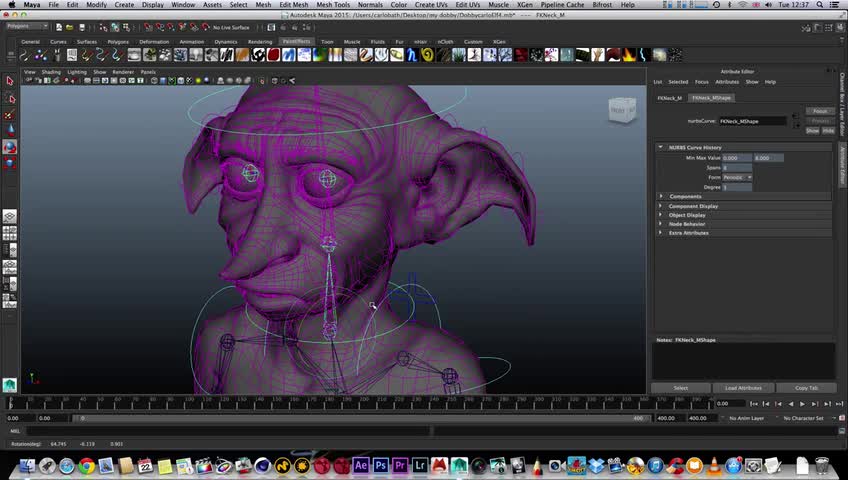
Task: Toggle Channel Box display in status line
Action: (x=839, y=28)
